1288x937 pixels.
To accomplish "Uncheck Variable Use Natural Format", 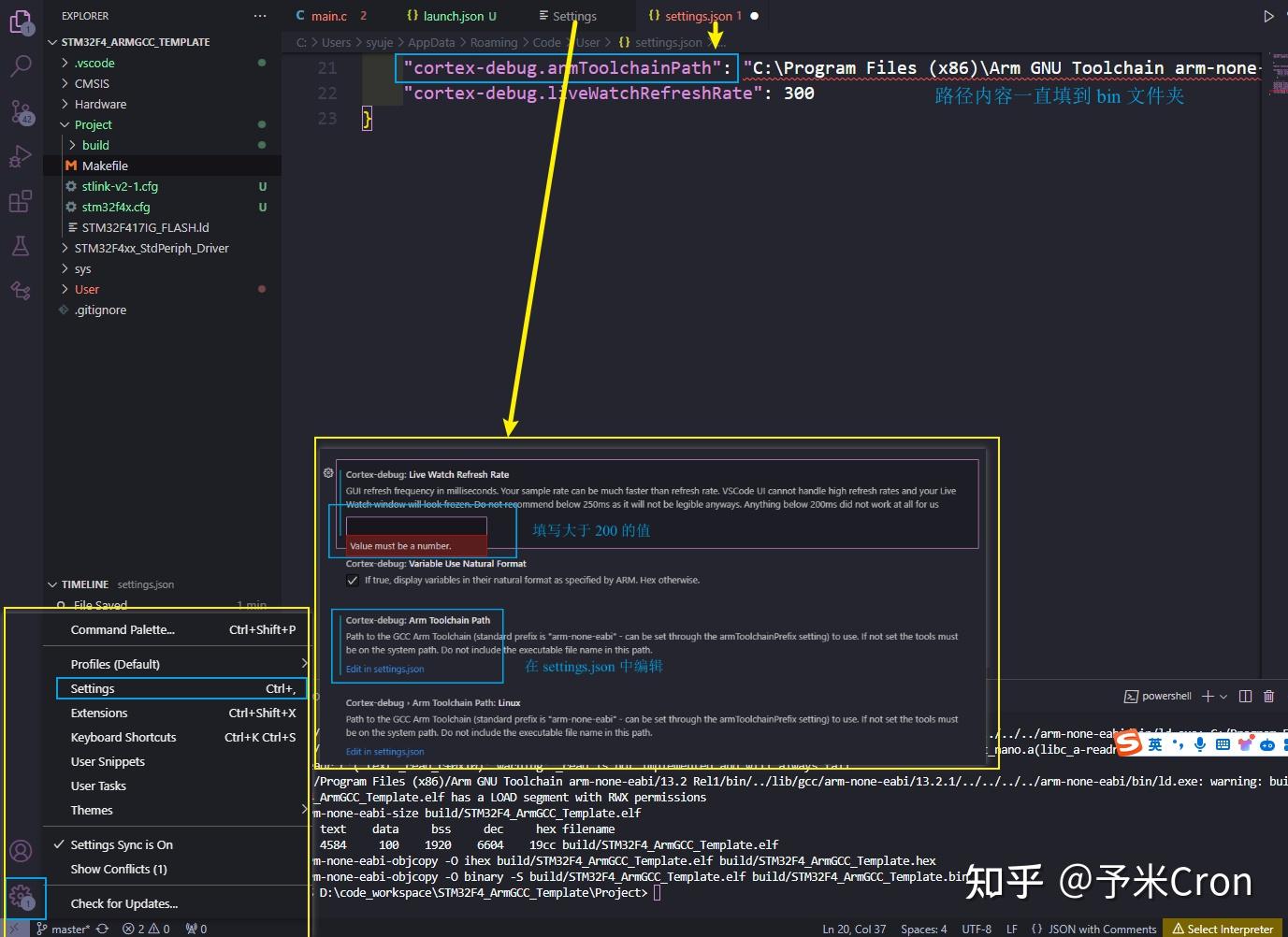I will coord(353,580).
